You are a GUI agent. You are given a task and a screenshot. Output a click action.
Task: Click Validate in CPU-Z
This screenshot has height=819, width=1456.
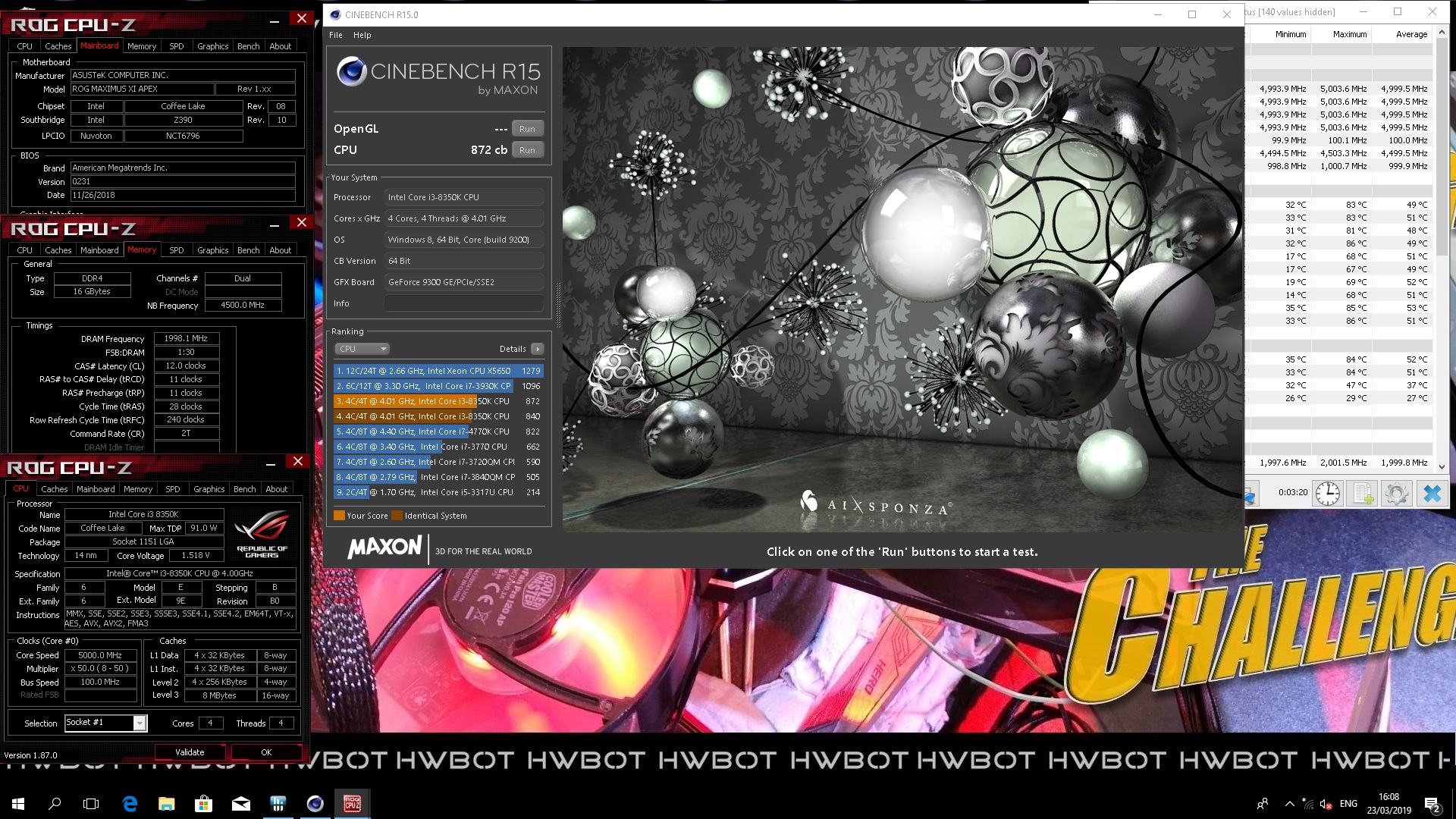[190, 752]
